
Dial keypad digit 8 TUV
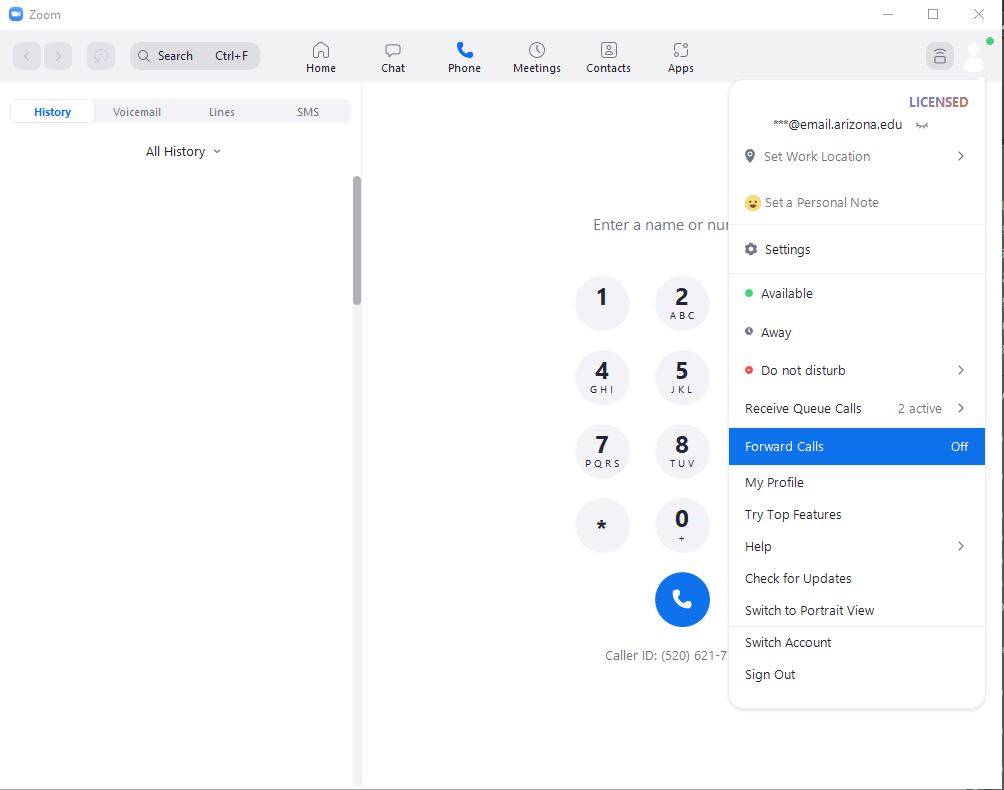tap(682, 451)
